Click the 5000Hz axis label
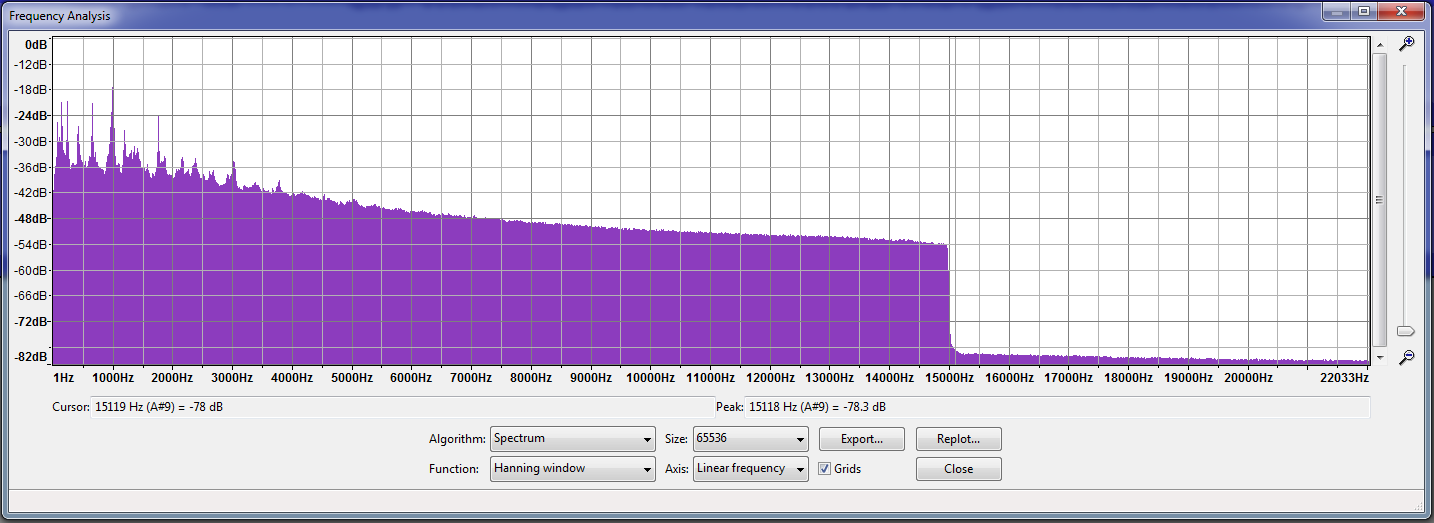 point(352,378)
